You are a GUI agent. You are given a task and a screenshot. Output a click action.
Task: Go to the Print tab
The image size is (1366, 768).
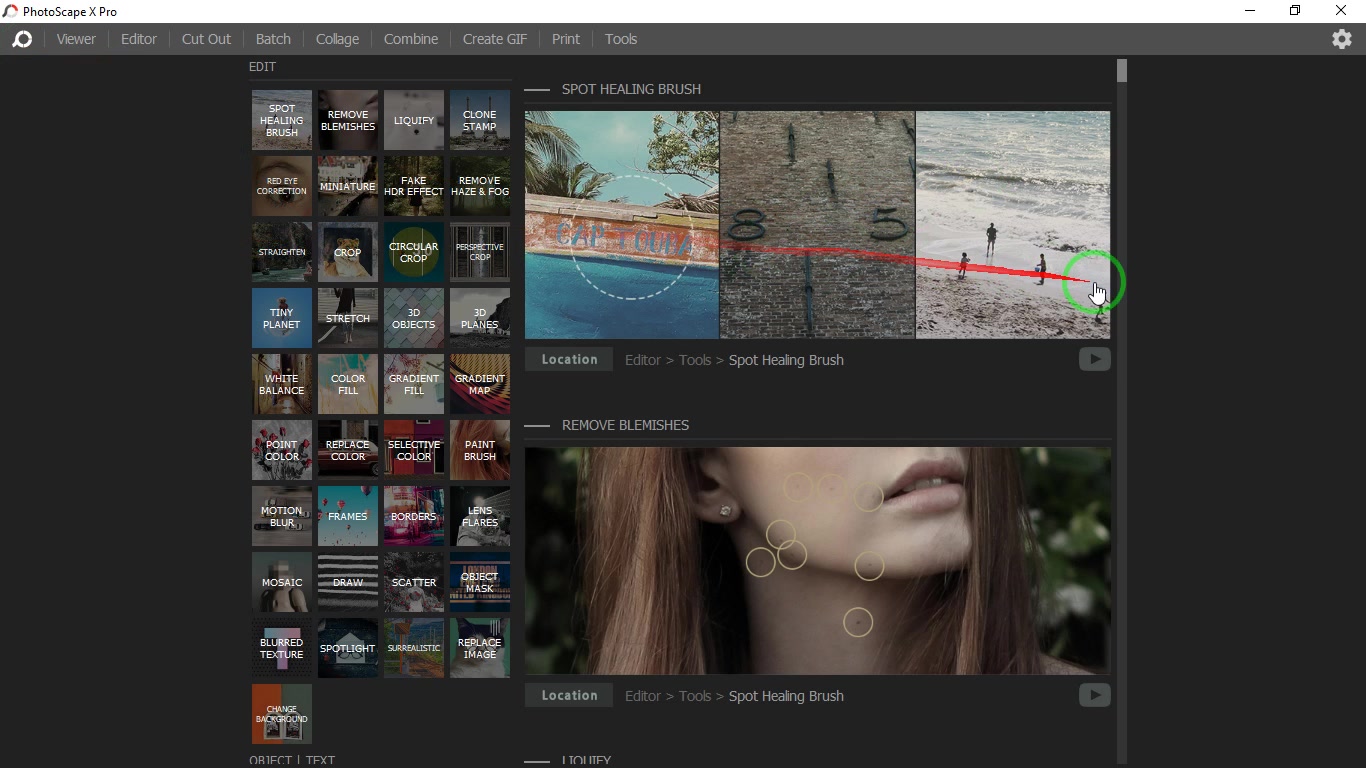coord(566,39)
